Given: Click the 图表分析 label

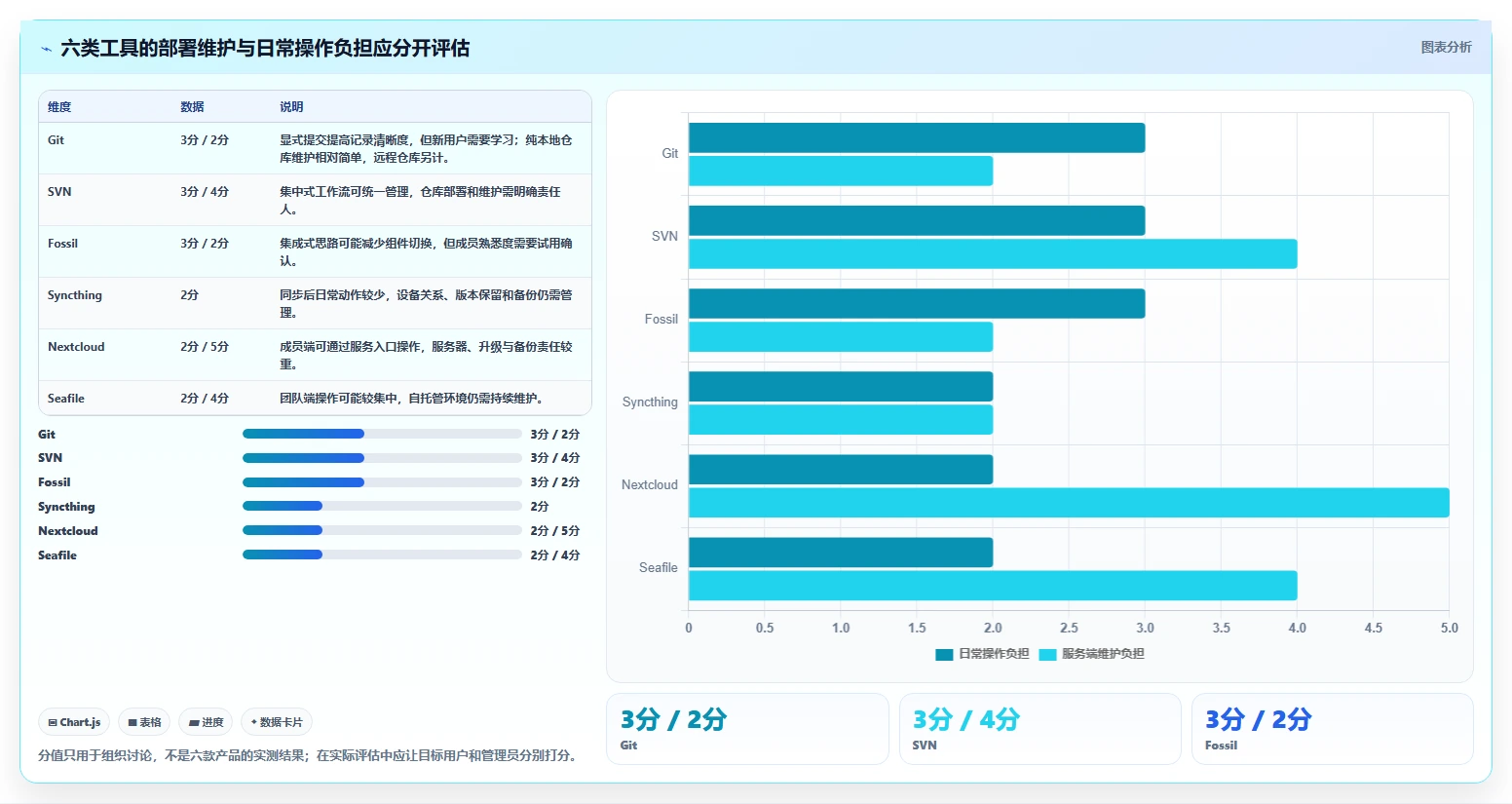Looking at the screenshot, I should click(1446, 47).
